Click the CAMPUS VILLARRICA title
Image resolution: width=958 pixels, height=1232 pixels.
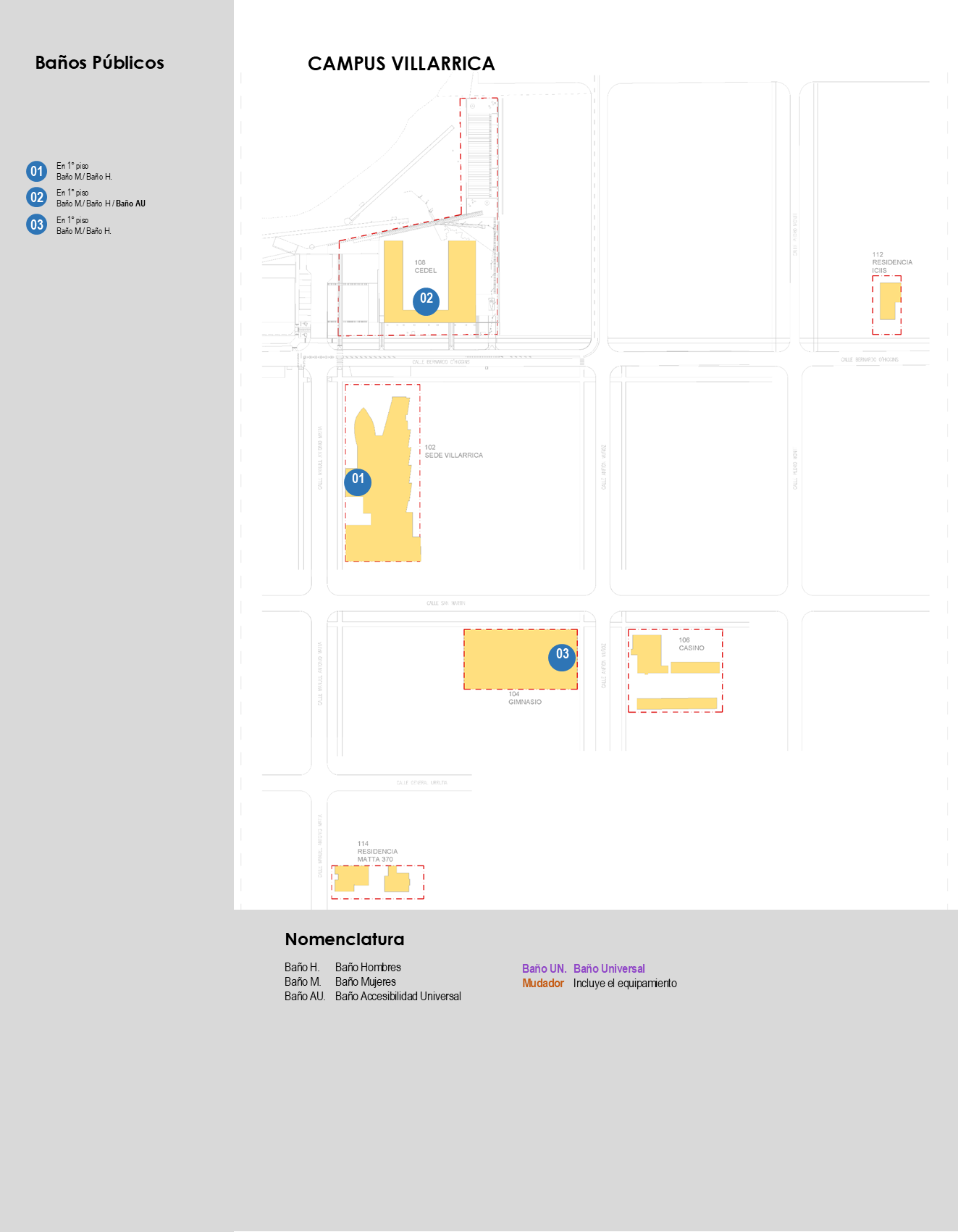pos(401,64)
